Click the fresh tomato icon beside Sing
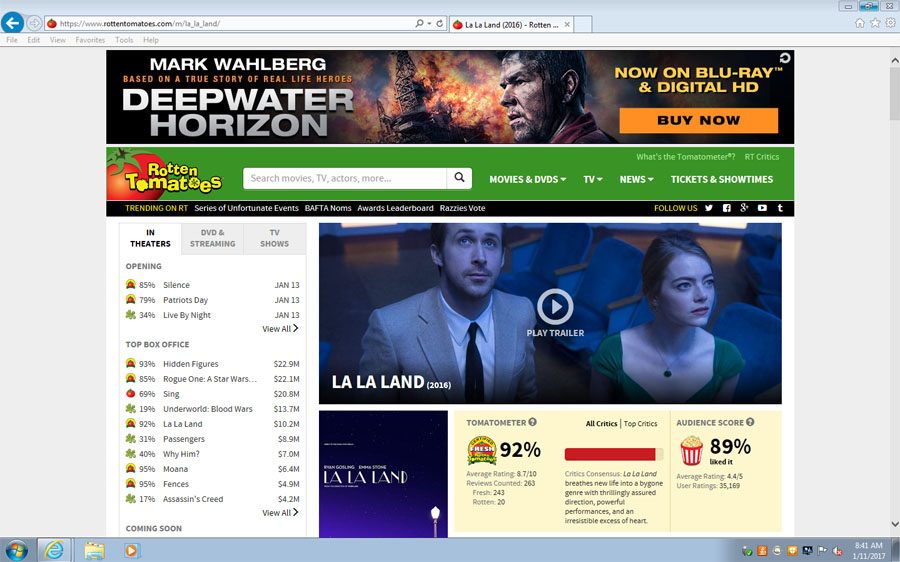This screenshot has width=900, height=562. click(x=131, y=394)
